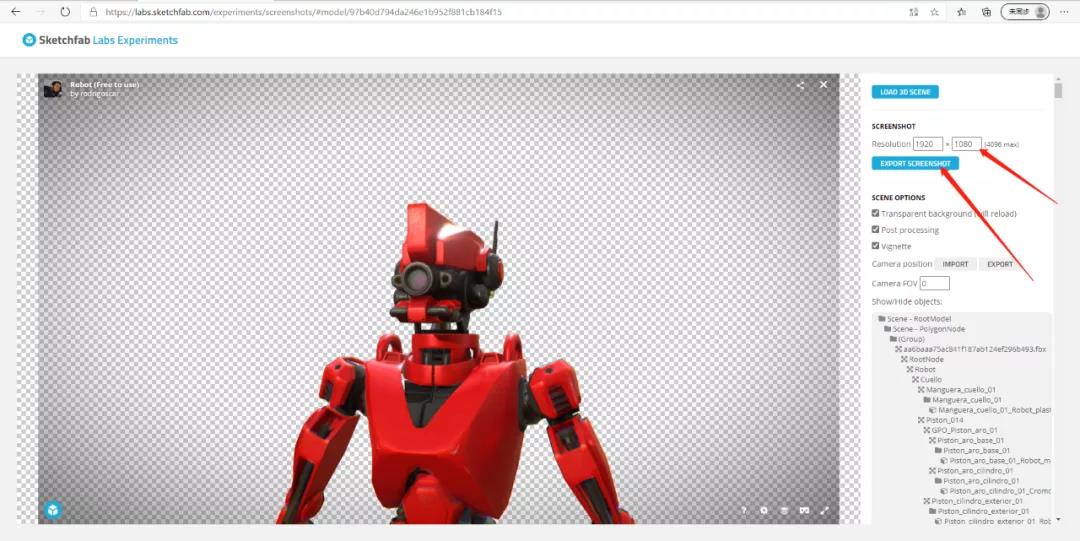Enable VR mode with the goggles icon
Screen dimensions: 1080x541
coord(804,511)
